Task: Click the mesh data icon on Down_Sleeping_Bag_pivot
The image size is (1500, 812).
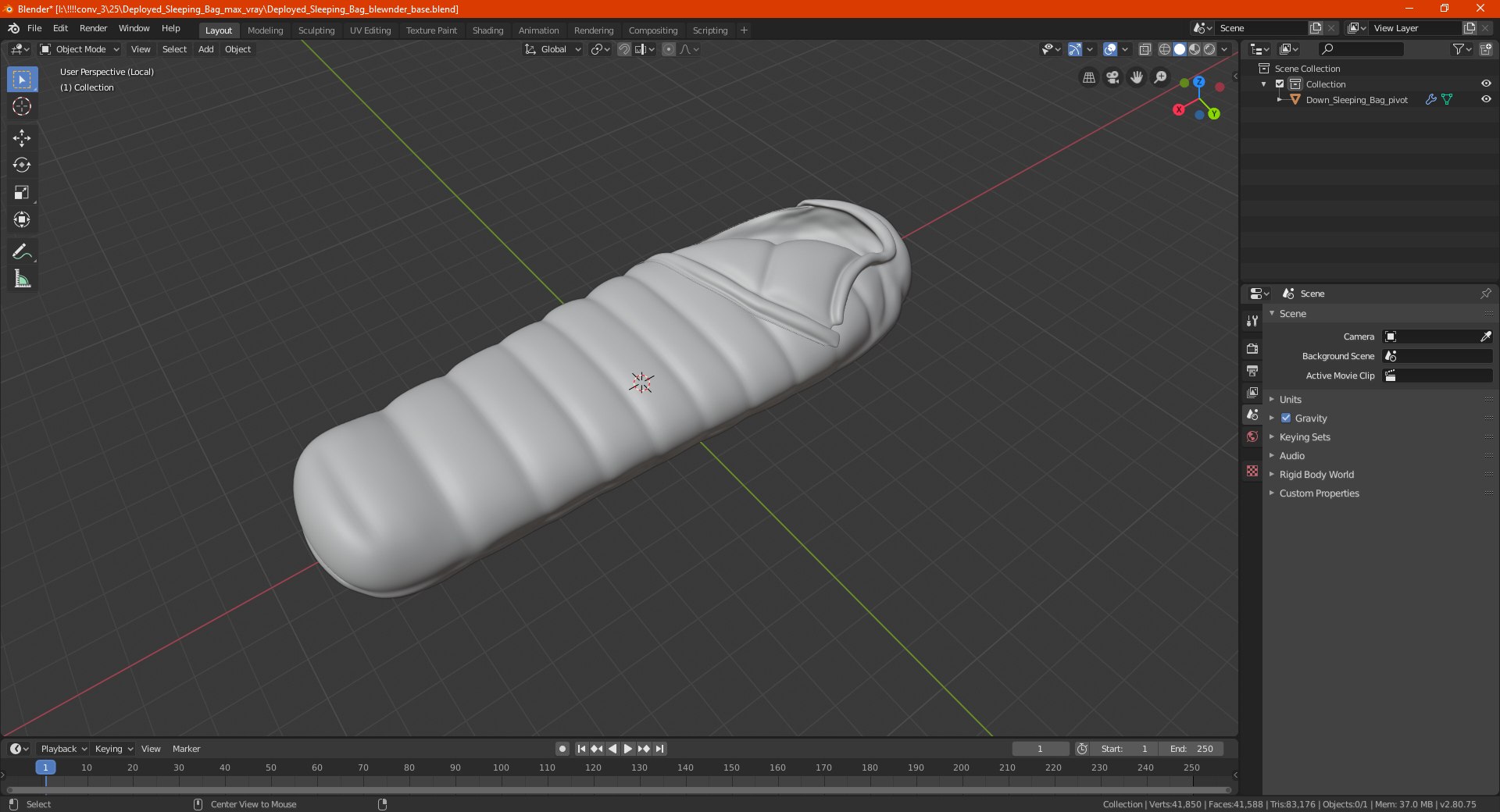Action: click(1447, 99)
